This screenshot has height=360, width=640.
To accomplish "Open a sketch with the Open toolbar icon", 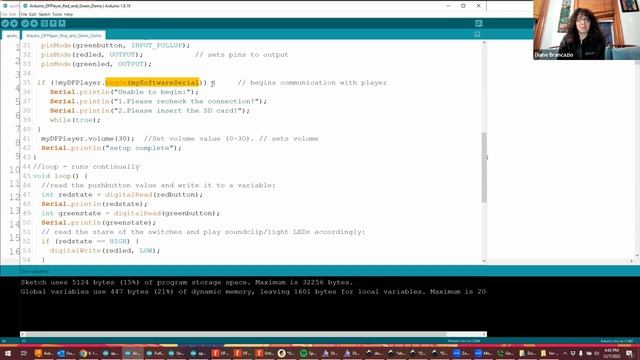I will (53, 24).
